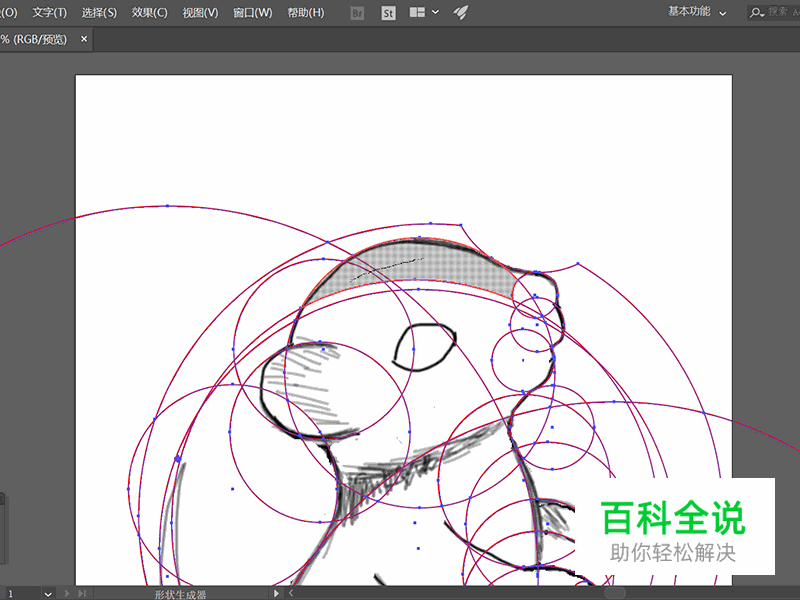Open the 帮助(H) menu
Viewport: 800px width, 600px height.
click(304, 12)
